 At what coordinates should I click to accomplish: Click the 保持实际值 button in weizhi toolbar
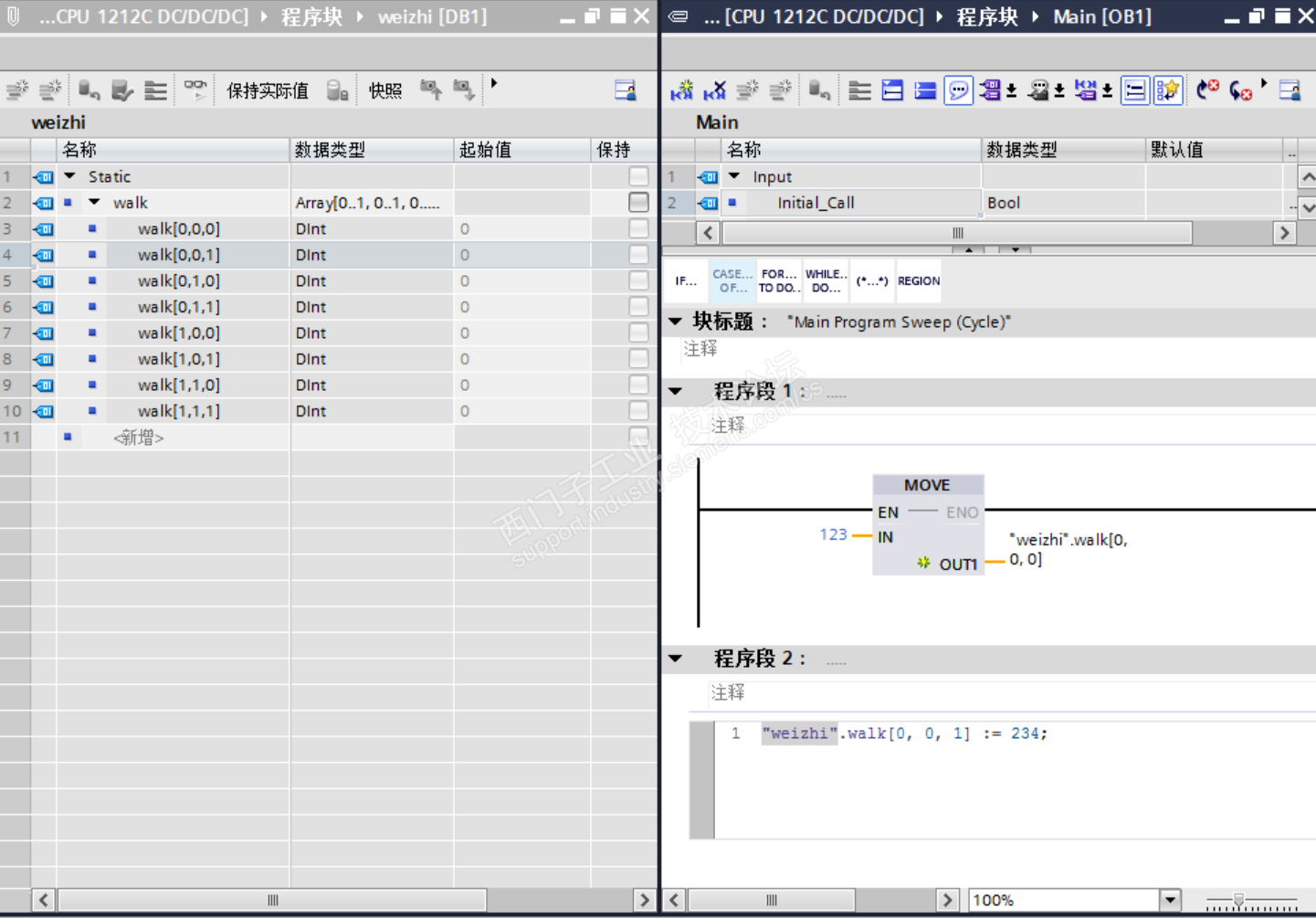point(268,90)
